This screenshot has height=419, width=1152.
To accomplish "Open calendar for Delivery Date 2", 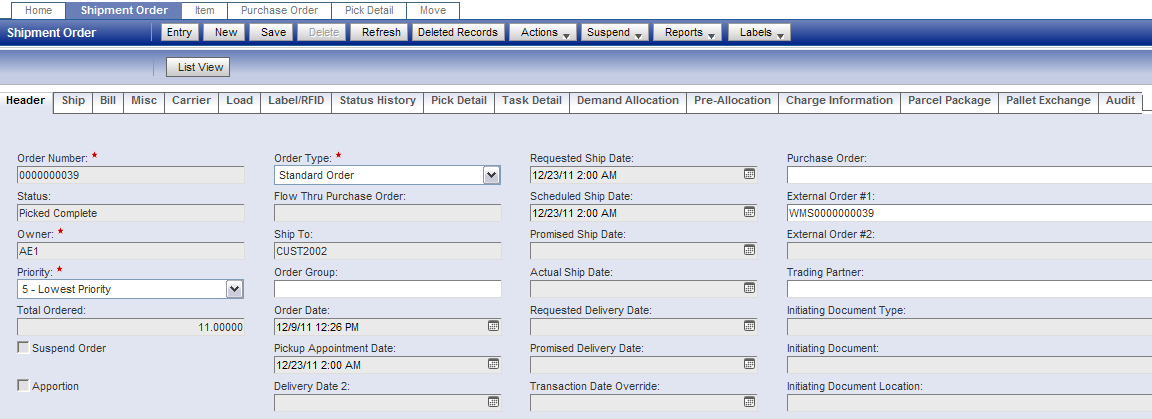I will coord(493,402).
